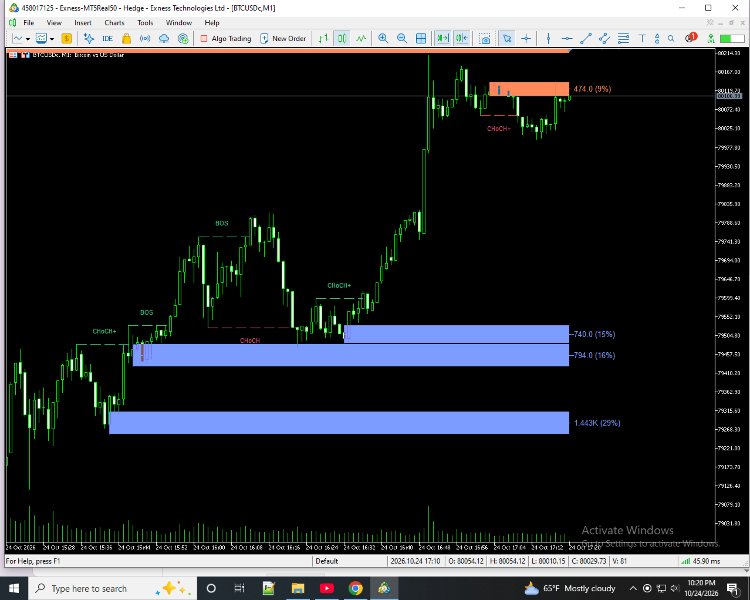
Task: Tile chart windows with grid icon
Action: (x=421, y=39)
